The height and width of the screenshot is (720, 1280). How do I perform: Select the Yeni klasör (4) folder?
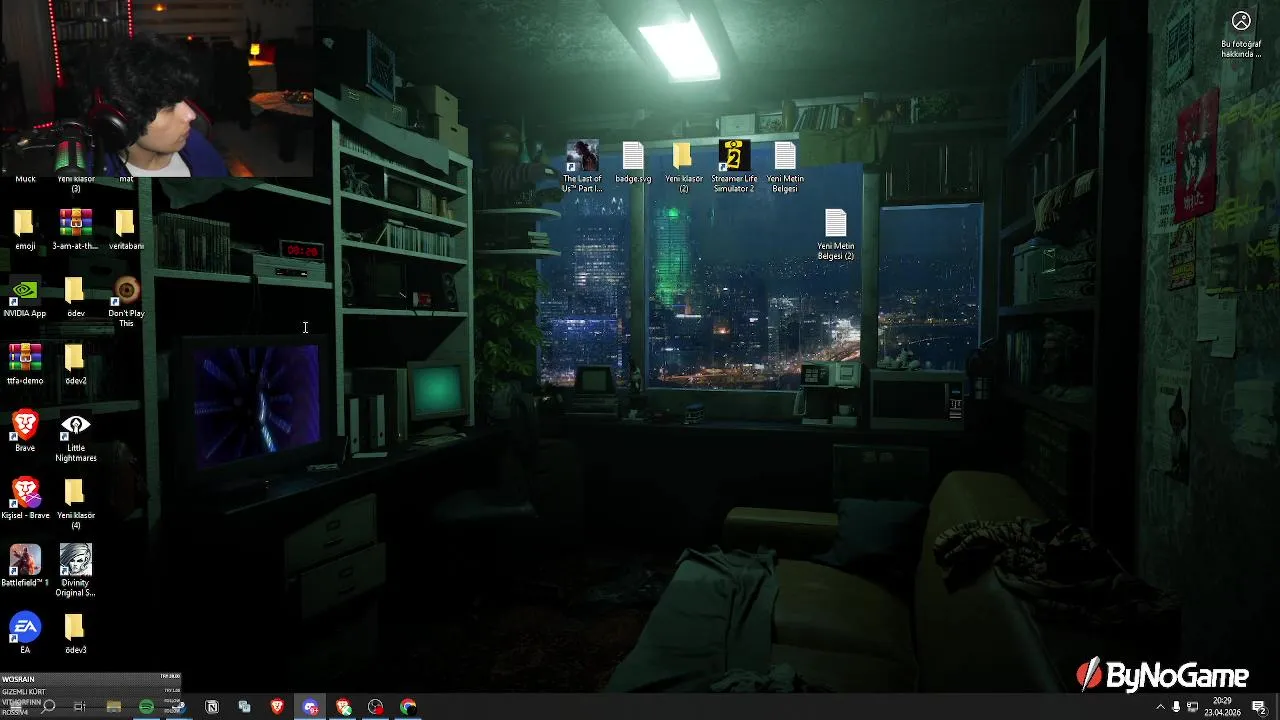tap(75, 503)
